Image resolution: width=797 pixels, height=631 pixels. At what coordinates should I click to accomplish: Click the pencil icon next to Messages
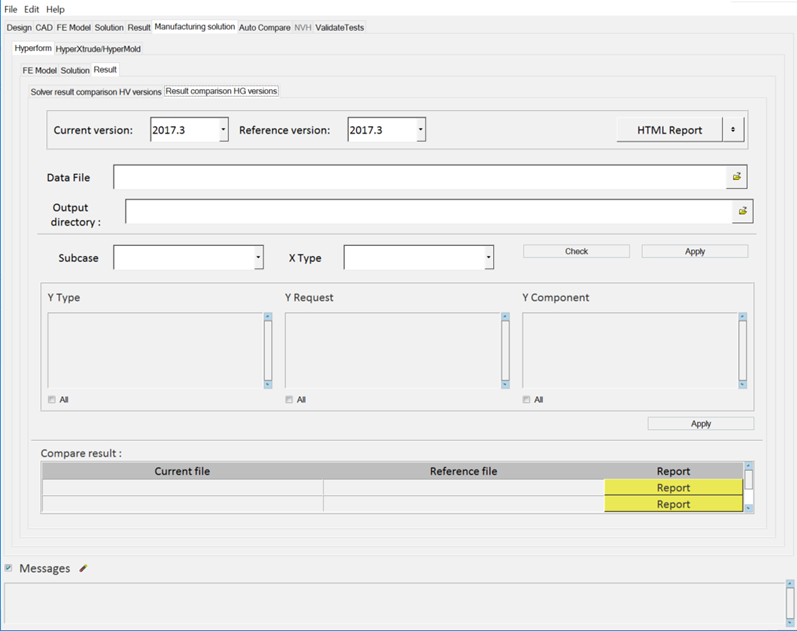[84, 568]
